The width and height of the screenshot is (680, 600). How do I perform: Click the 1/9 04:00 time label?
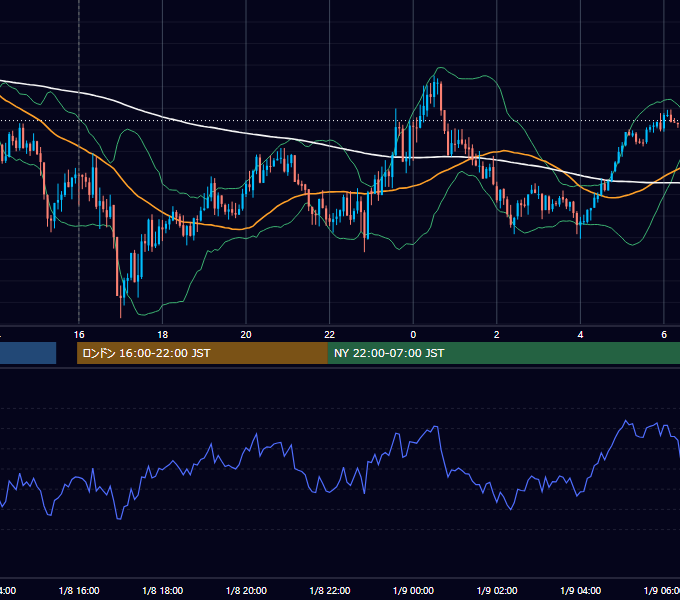(x=581, y=590)
